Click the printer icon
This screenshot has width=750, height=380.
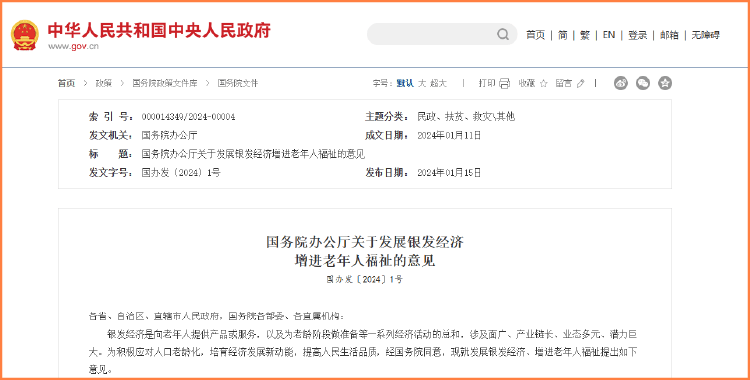coord(505,83)
